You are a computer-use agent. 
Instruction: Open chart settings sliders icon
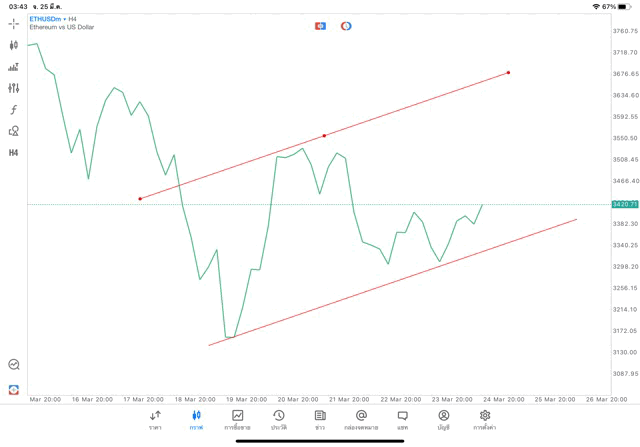(14, 88)
